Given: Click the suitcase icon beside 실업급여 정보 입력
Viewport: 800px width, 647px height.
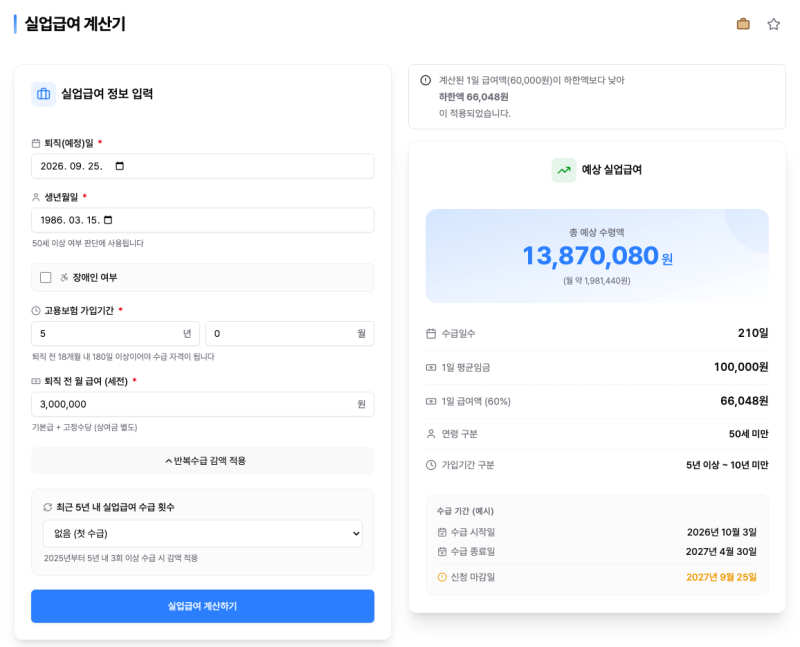Looking at the screenshot, I should [x=43, y=94].
